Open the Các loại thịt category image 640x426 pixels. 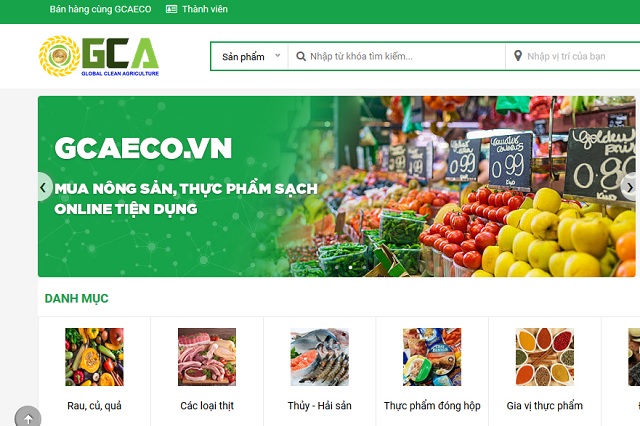[207, 357]
